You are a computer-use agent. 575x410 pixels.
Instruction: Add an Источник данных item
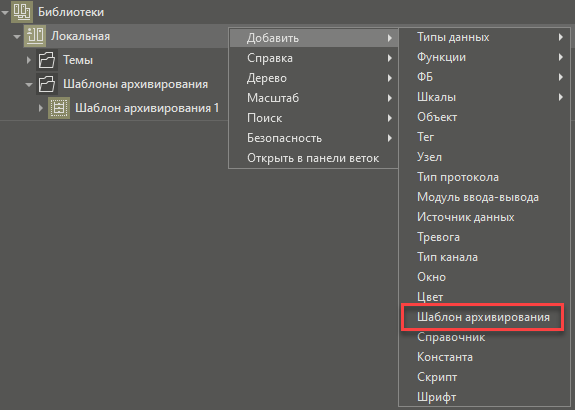click(x=484, y=217)
